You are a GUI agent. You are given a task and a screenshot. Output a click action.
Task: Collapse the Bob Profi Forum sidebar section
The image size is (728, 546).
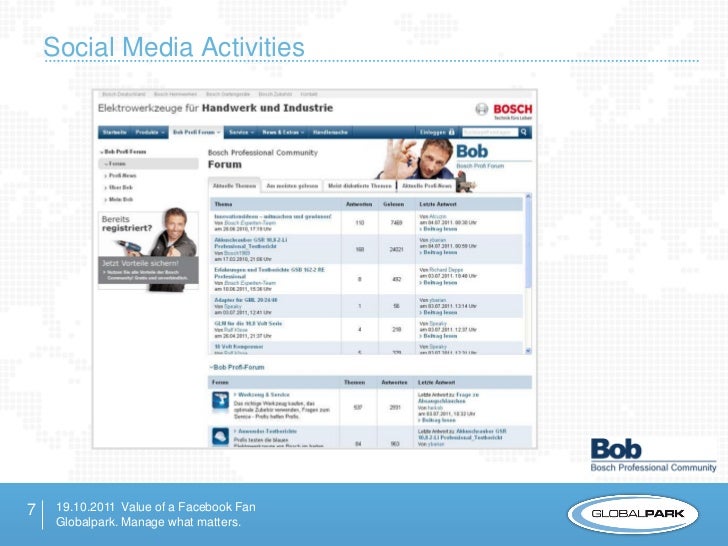tap(123, 152)
